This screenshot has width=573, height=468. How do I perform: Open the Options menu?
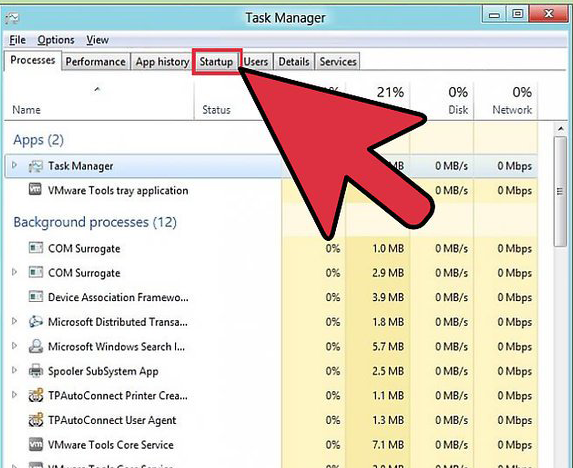click(x=56, y=40)
